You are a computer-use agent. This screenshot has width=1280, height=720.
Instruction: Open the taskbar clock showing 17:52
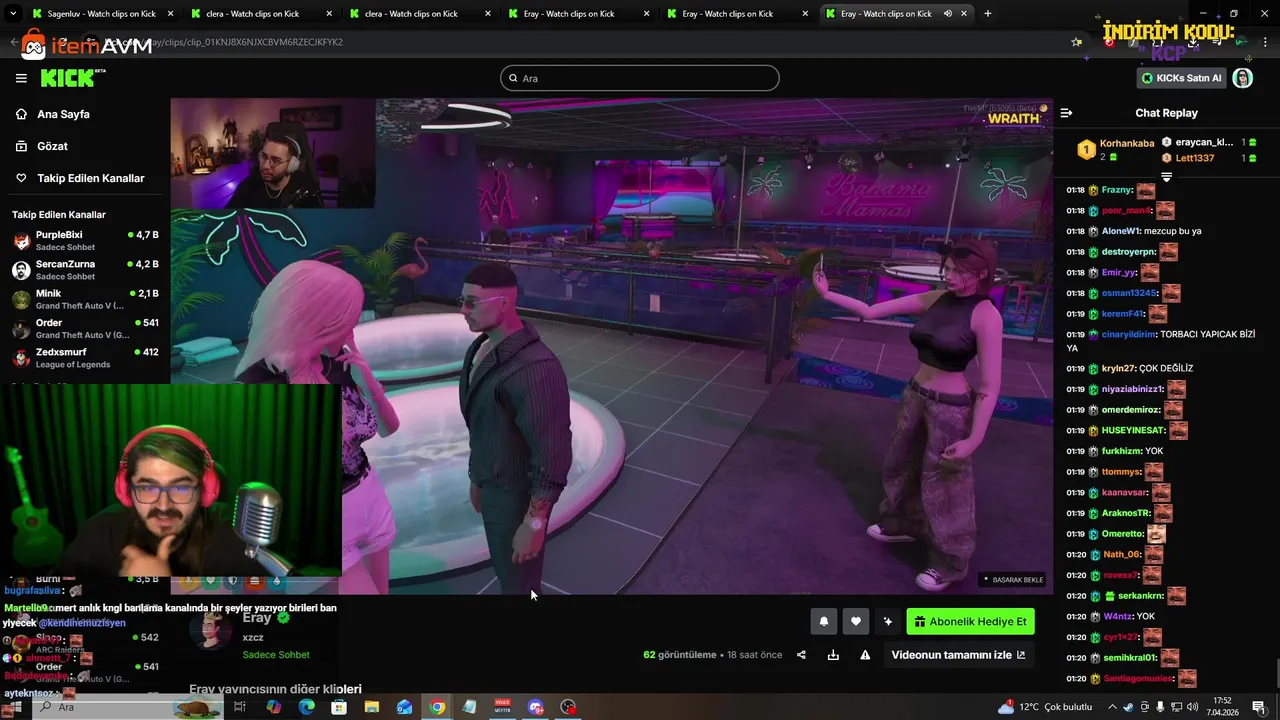(1222, 707)
